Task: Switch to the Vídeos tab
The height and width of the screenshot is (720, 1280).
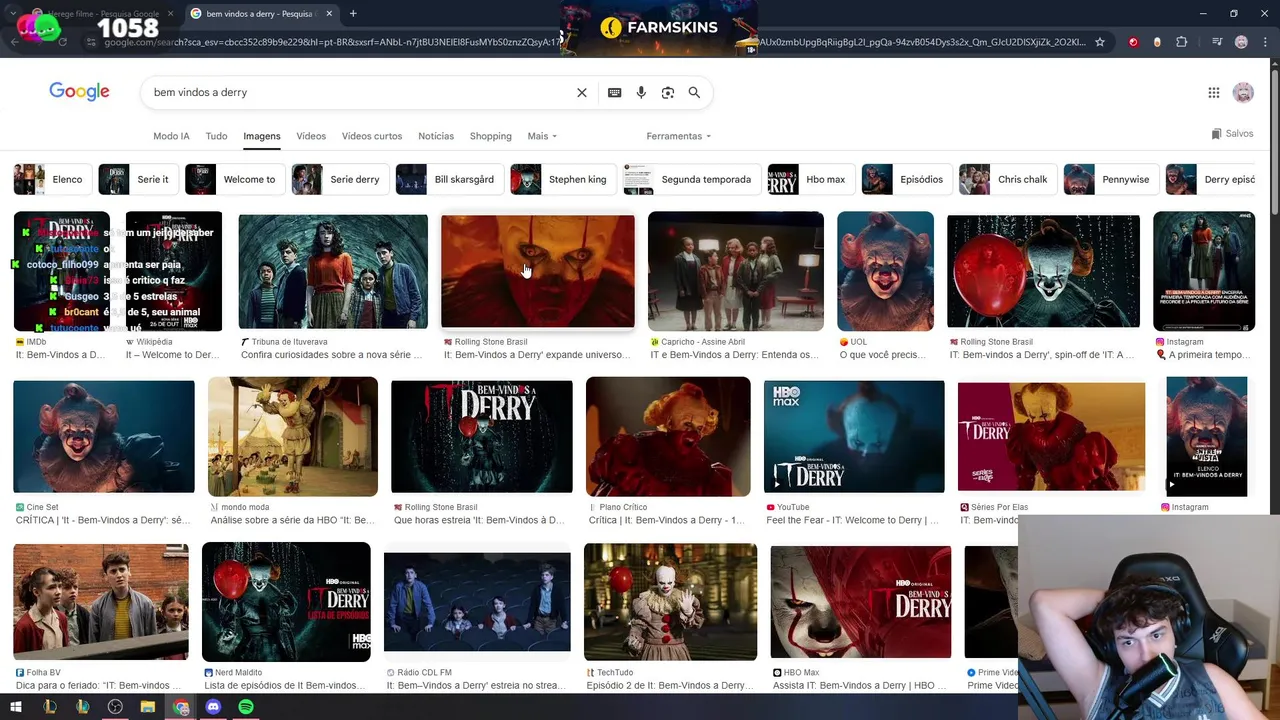Action: tap(311, 136)
